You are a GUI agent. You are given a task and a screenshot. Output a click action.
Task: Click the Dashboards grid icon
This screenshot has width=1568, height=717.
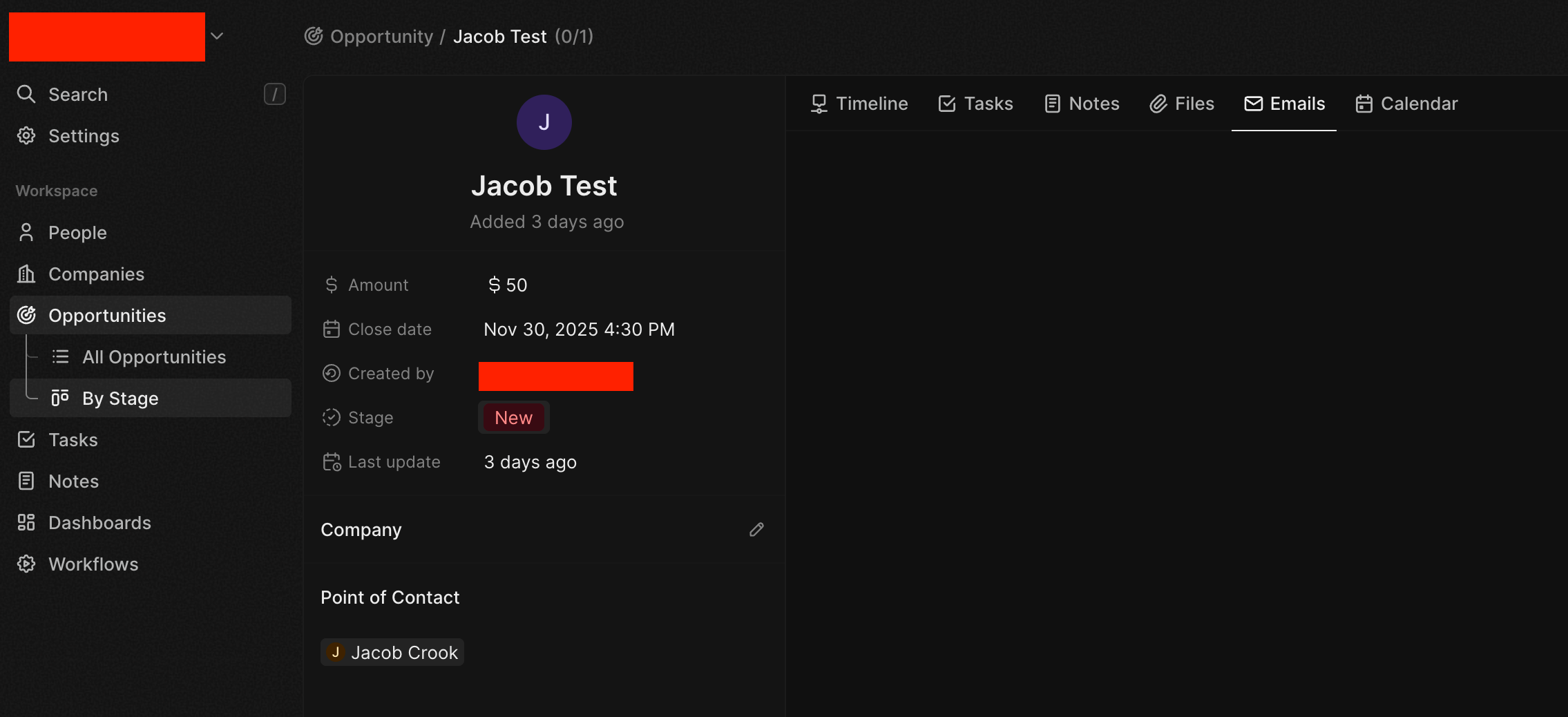pos(26,522)
